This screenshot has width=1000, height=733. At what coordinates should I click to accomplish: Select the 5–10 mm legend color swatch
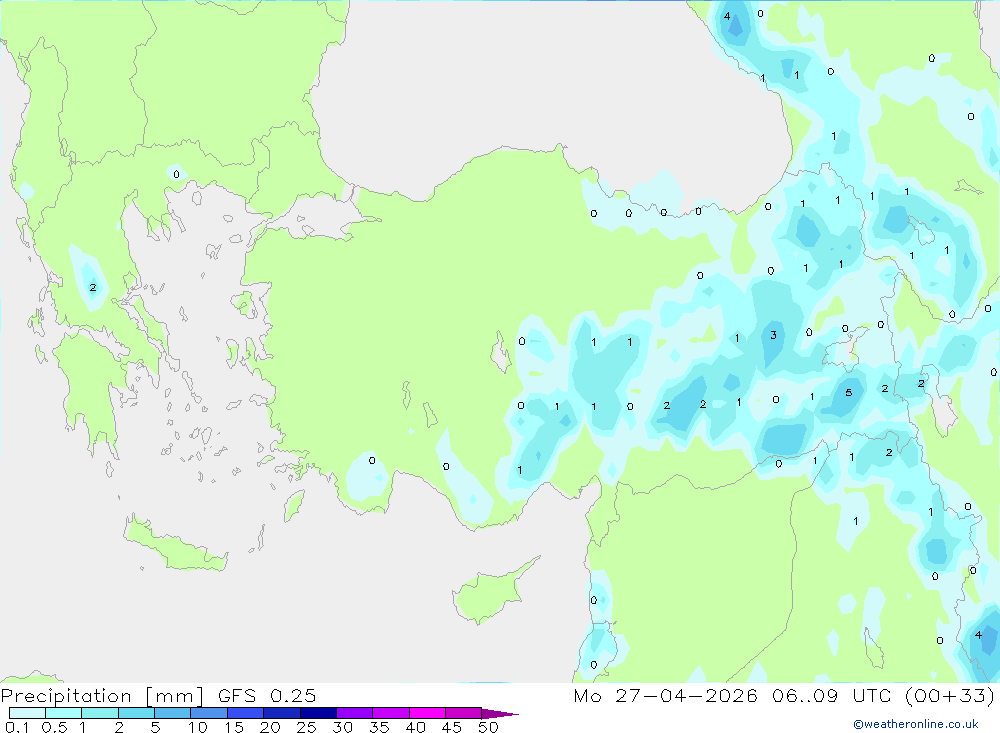(x=172, y=713)
